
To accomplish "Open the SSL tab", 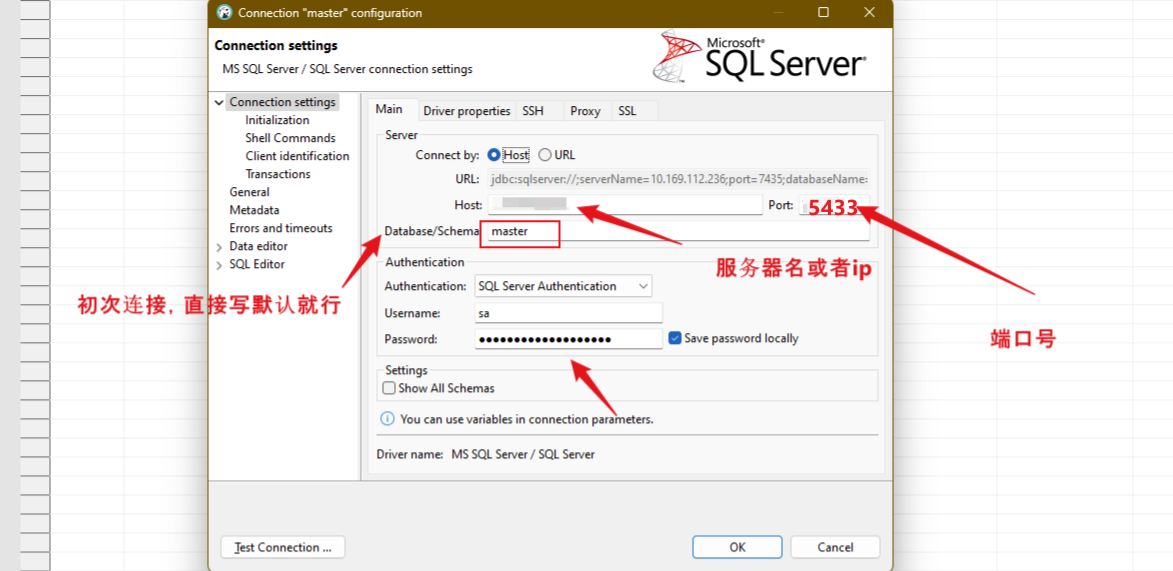I will (627, 111).
